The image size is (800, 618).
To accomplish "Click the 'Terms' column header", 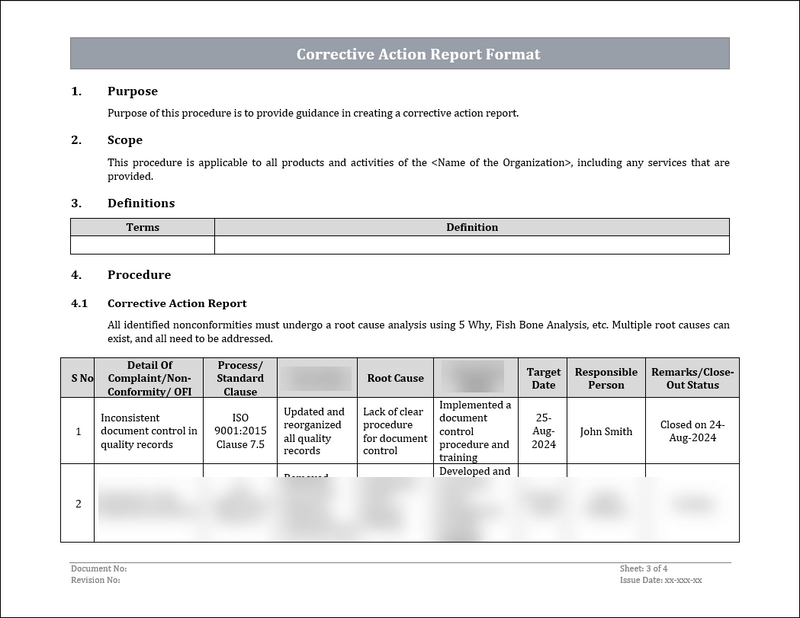I will (x=142, y=227).
